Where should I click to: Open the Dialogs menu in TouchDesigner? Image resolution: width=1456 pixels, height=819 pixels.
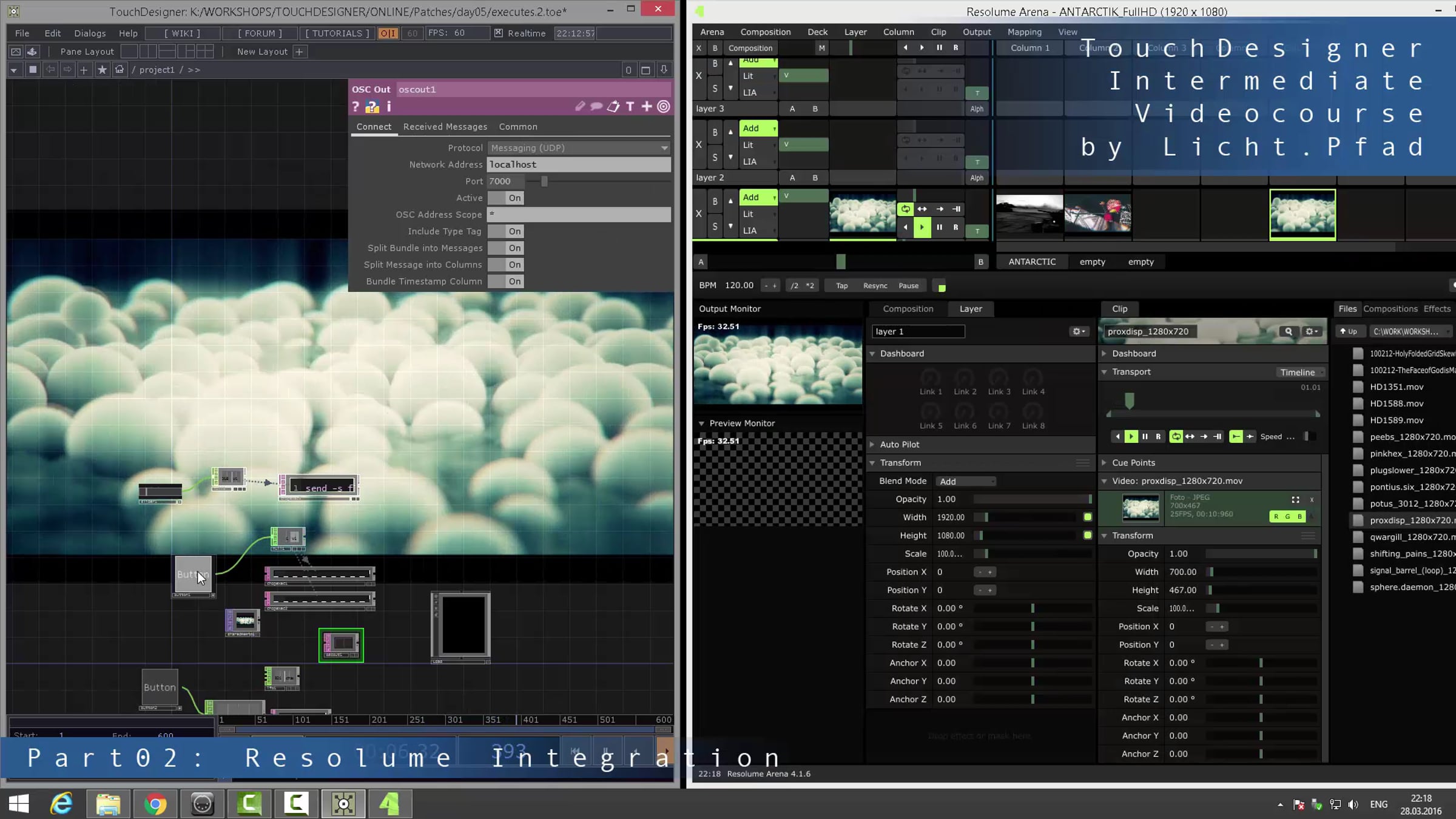coord(90,33)
